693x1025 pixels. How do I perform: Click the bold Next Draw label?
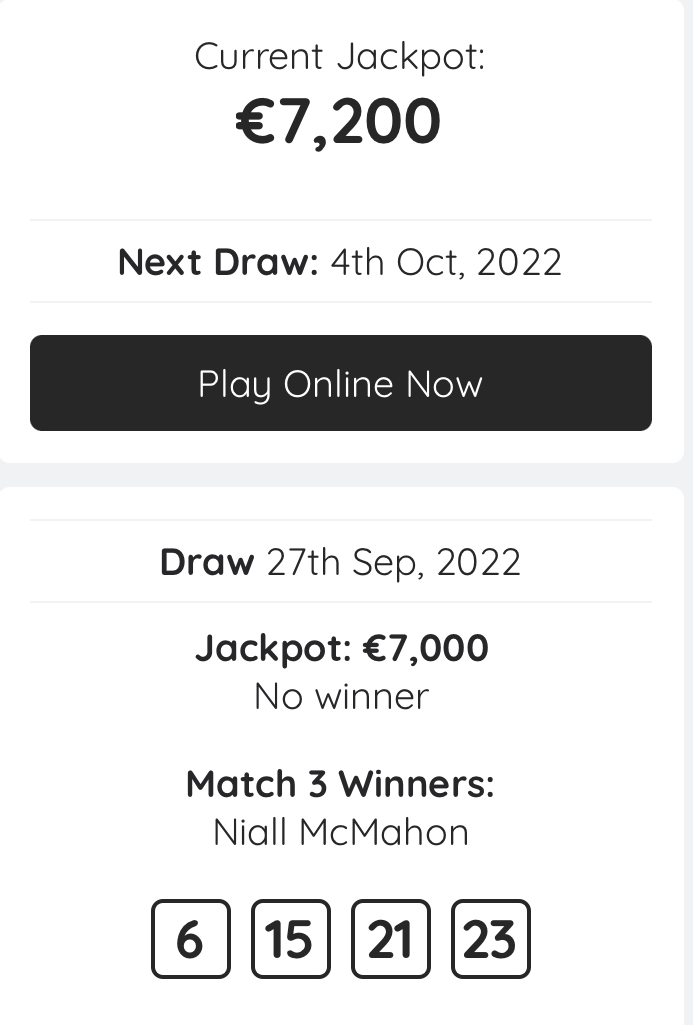pyautogui.click(x=218, y=262)
